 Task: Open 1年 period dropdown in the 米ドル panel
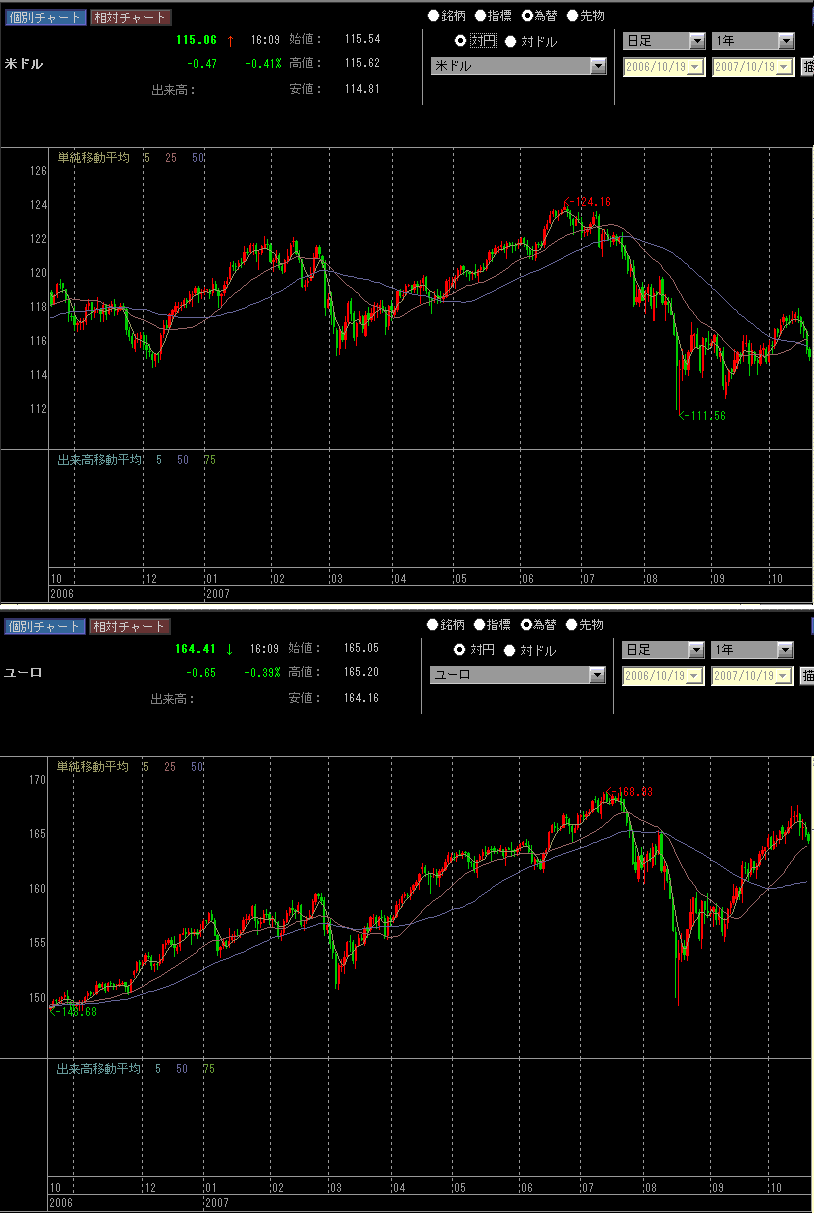[x=786, y=41]
